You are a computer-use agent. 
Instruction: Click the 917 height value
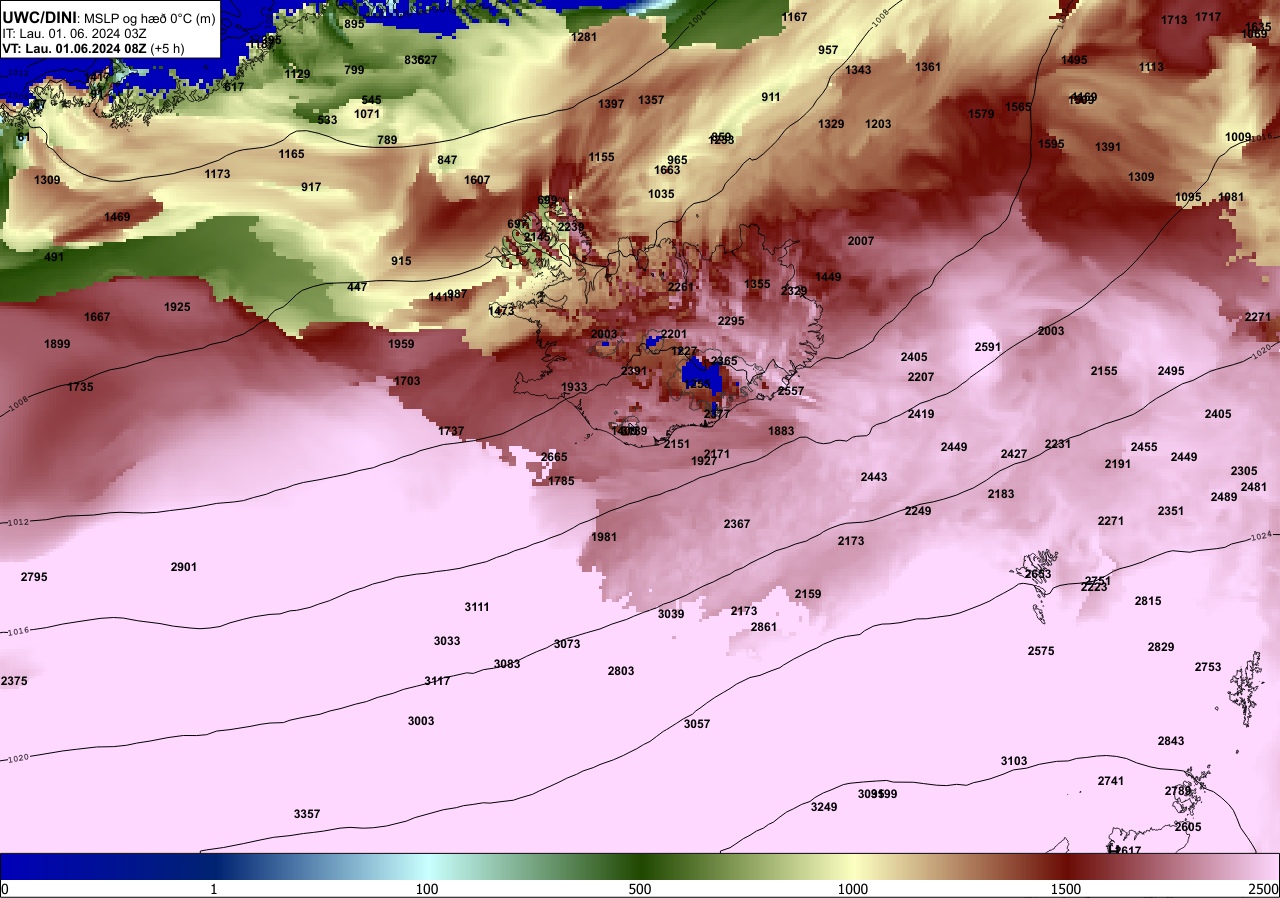(x=311, y=187)
